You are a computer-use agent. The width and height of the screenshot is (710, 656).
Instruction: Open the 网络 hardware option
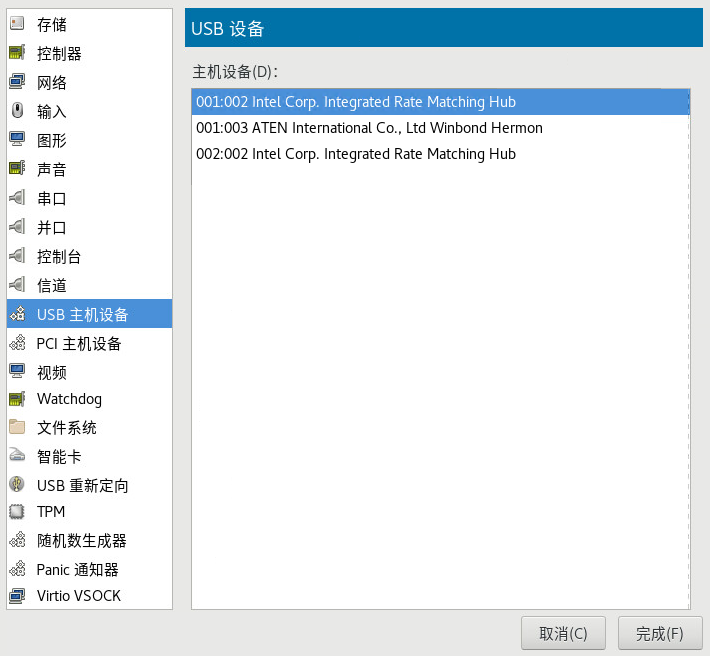tap(90, 82)
